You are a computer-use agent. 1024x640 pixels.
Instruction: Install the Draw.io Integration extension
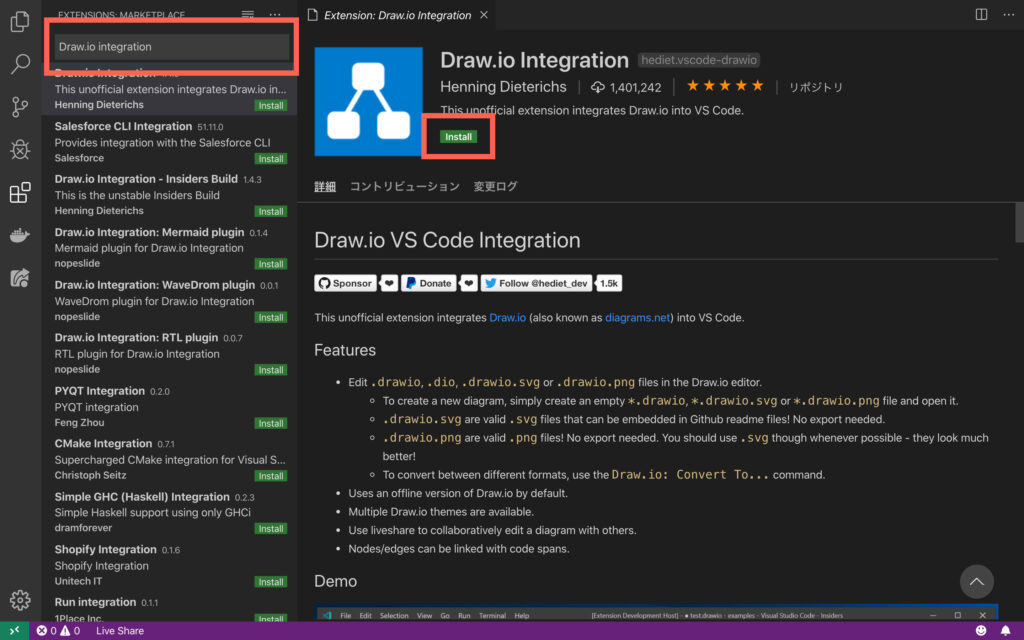[458, 136]
